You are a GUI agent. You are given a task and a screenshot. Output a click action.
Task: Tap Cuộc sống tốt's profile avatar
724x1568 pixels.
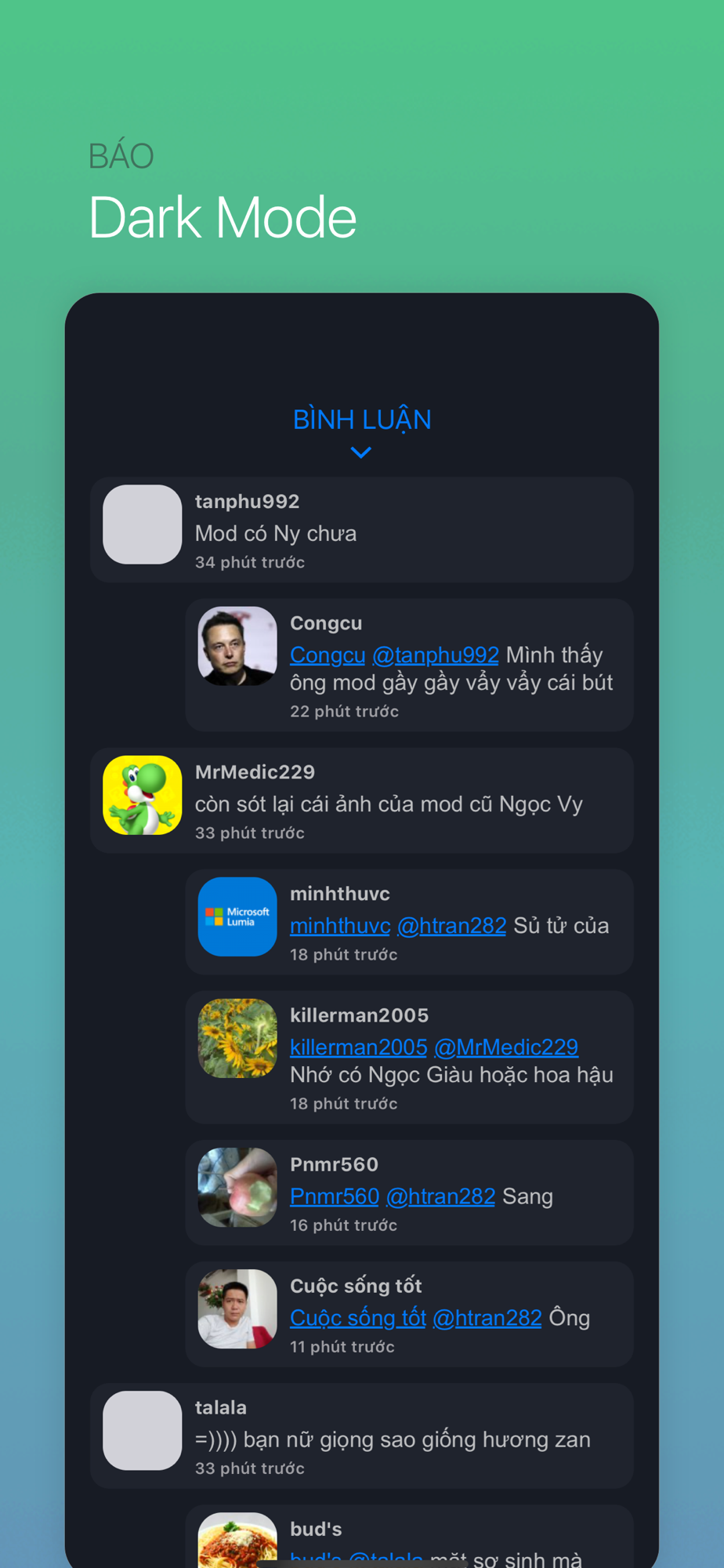237,1308
